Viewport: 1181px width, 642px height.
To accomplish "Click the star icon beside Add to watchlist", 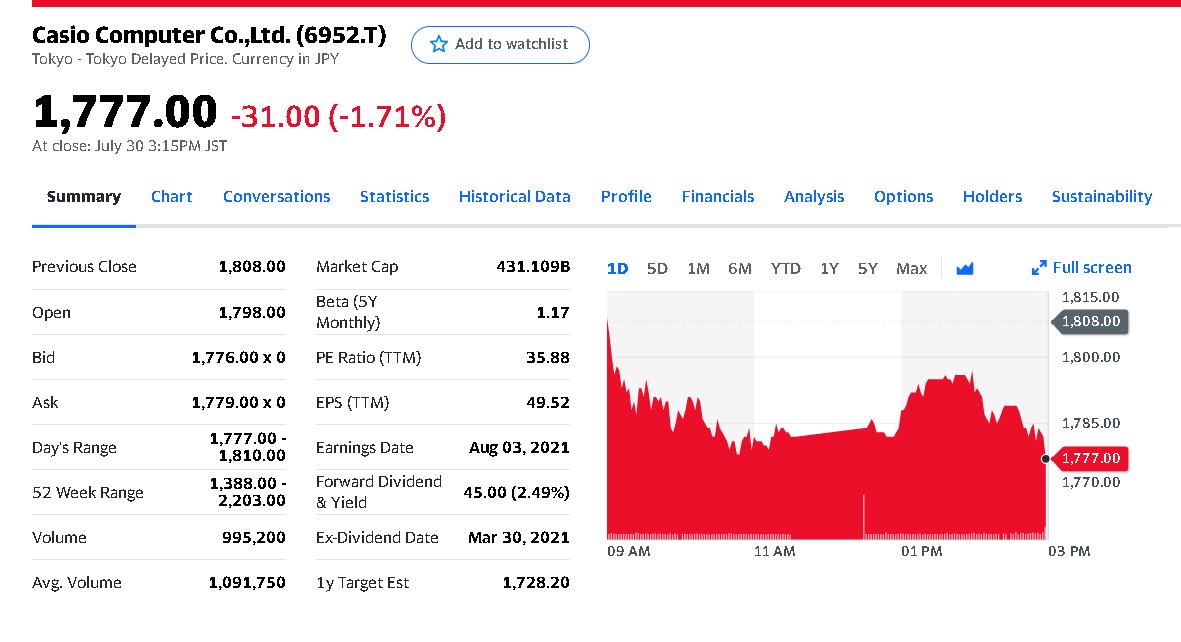I will pos(438,44).
